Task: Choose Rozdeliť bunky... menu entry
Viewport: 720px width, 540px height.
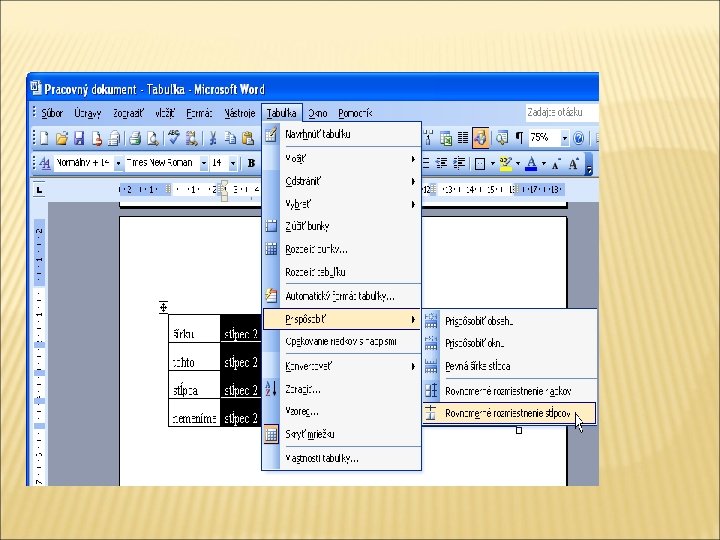Action: coord(342,249)
